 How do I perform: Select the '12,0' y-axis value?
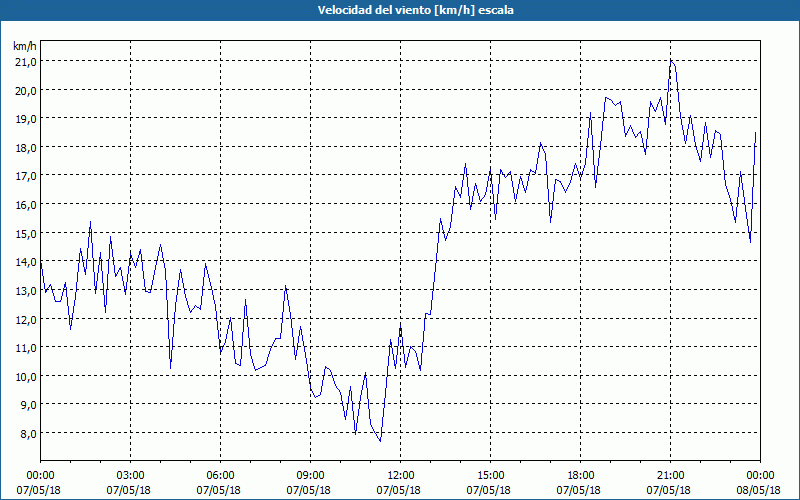[26, 319]
